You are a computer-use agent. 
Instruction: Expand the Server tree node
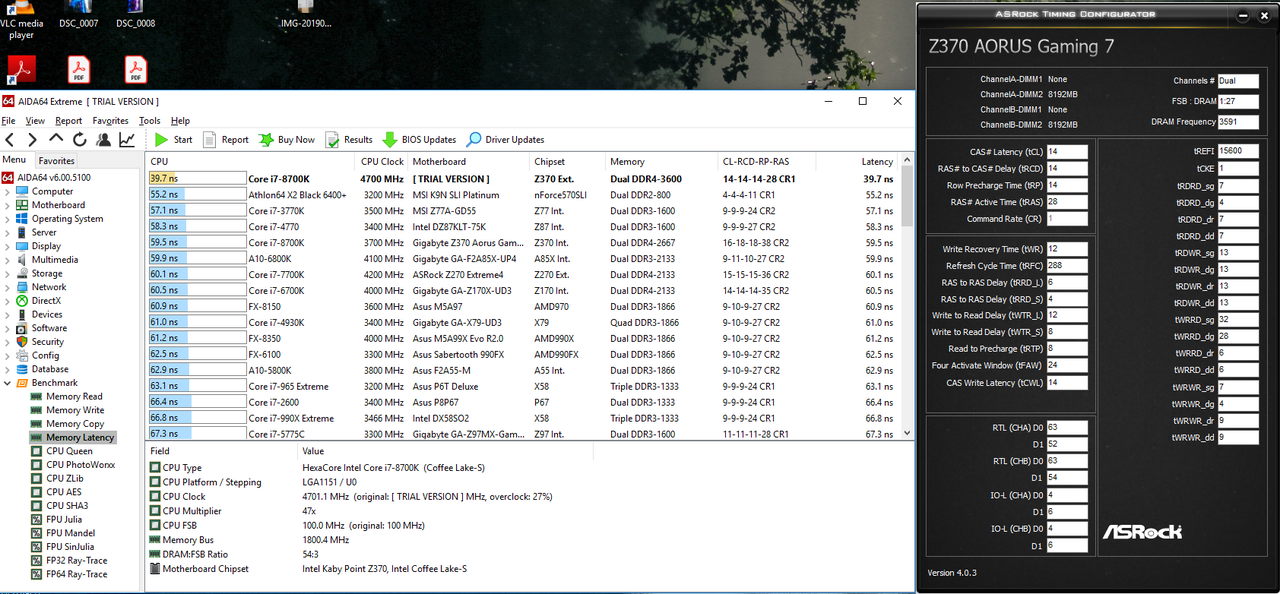click(8, 232)
